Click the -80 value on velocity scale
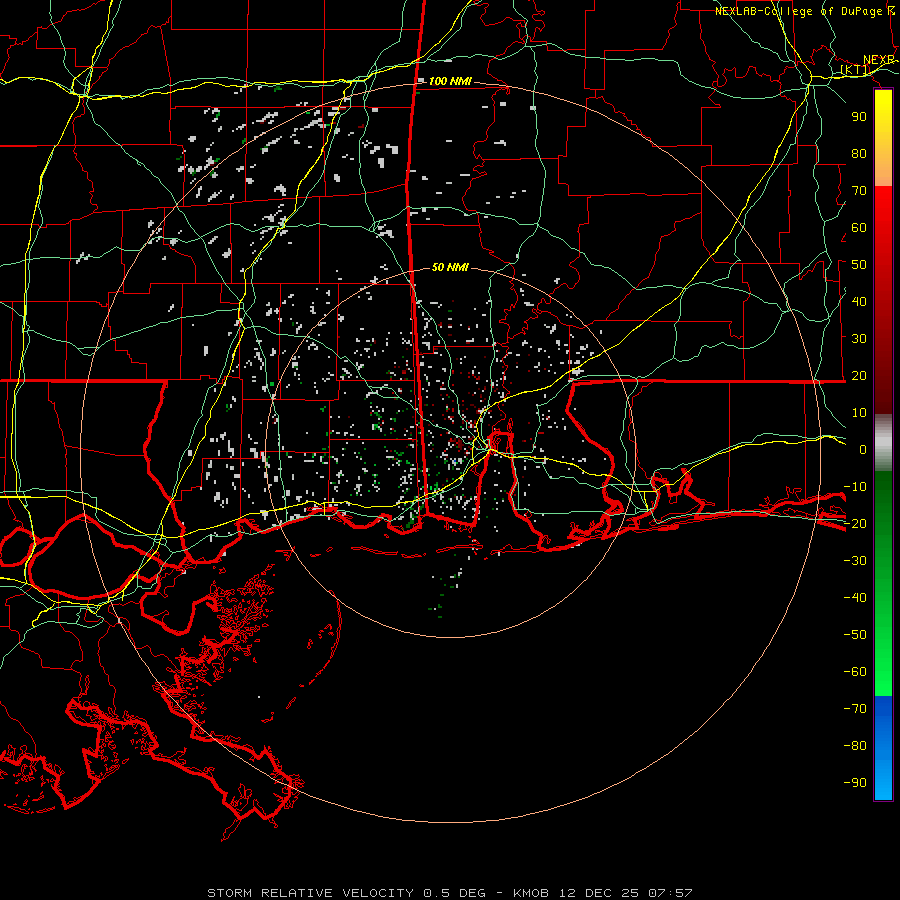The height and width of the screenshot is (900, 900). (x=855, y=746)
